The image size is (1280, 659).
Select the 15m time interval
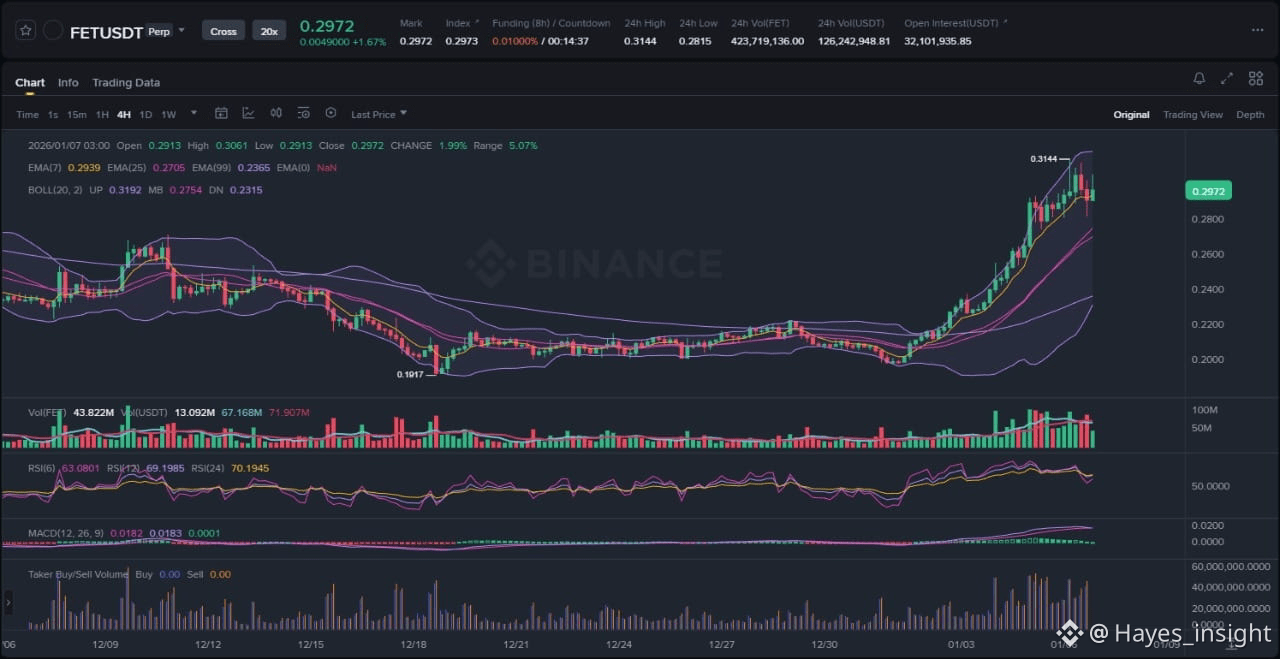(x=77, y=115)
